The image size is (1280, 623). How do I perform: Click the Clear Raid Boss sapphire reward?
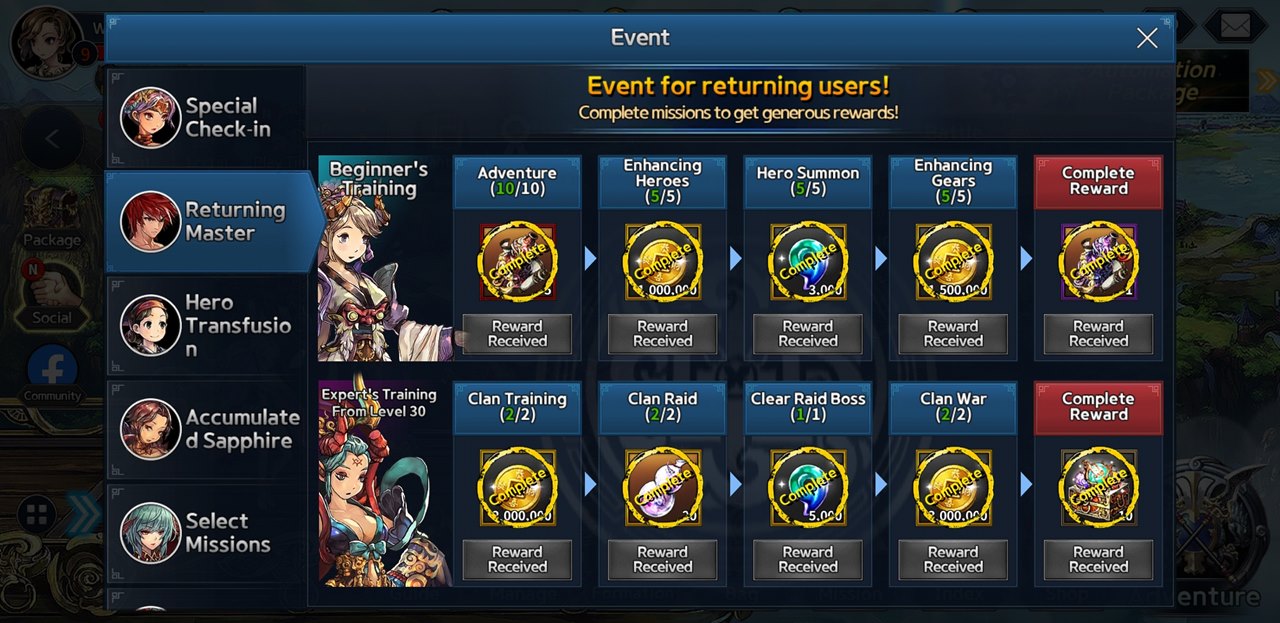click(x=807, y=487)
